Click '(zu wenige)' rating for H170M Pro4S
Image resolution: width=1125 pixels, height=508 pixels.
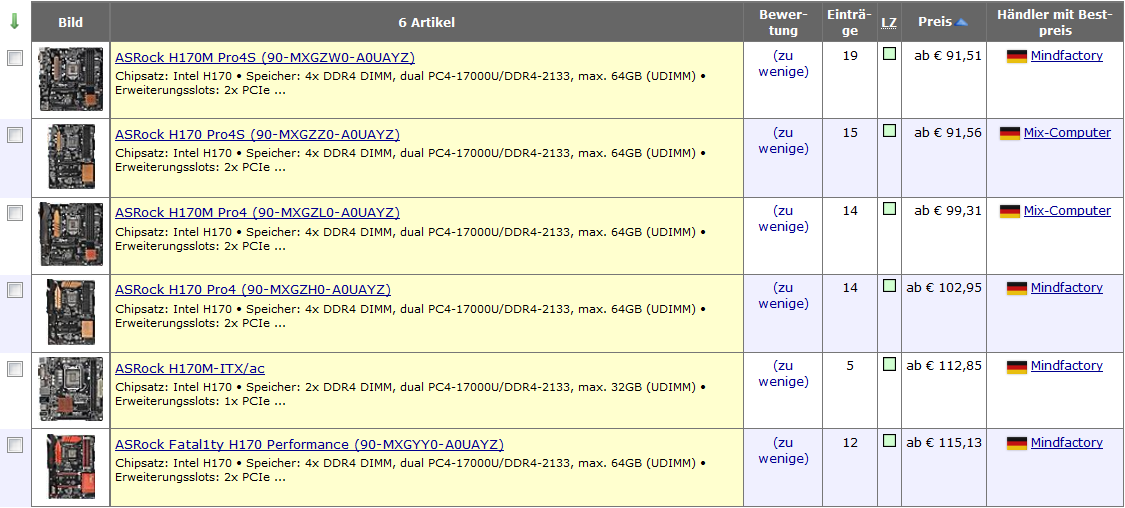(x=783, y=63)
